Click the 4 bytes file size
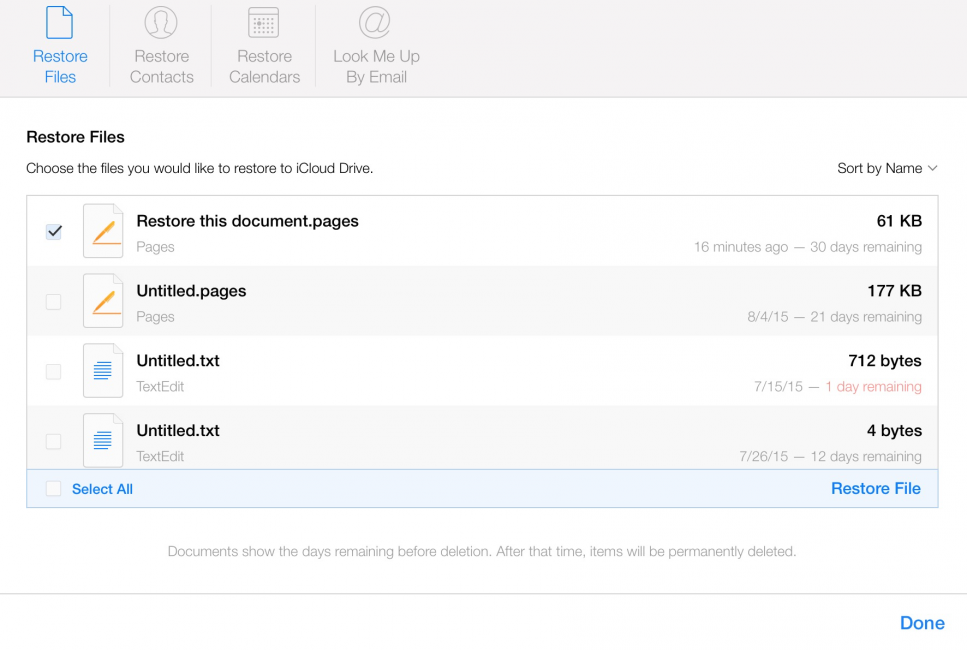 894,430
